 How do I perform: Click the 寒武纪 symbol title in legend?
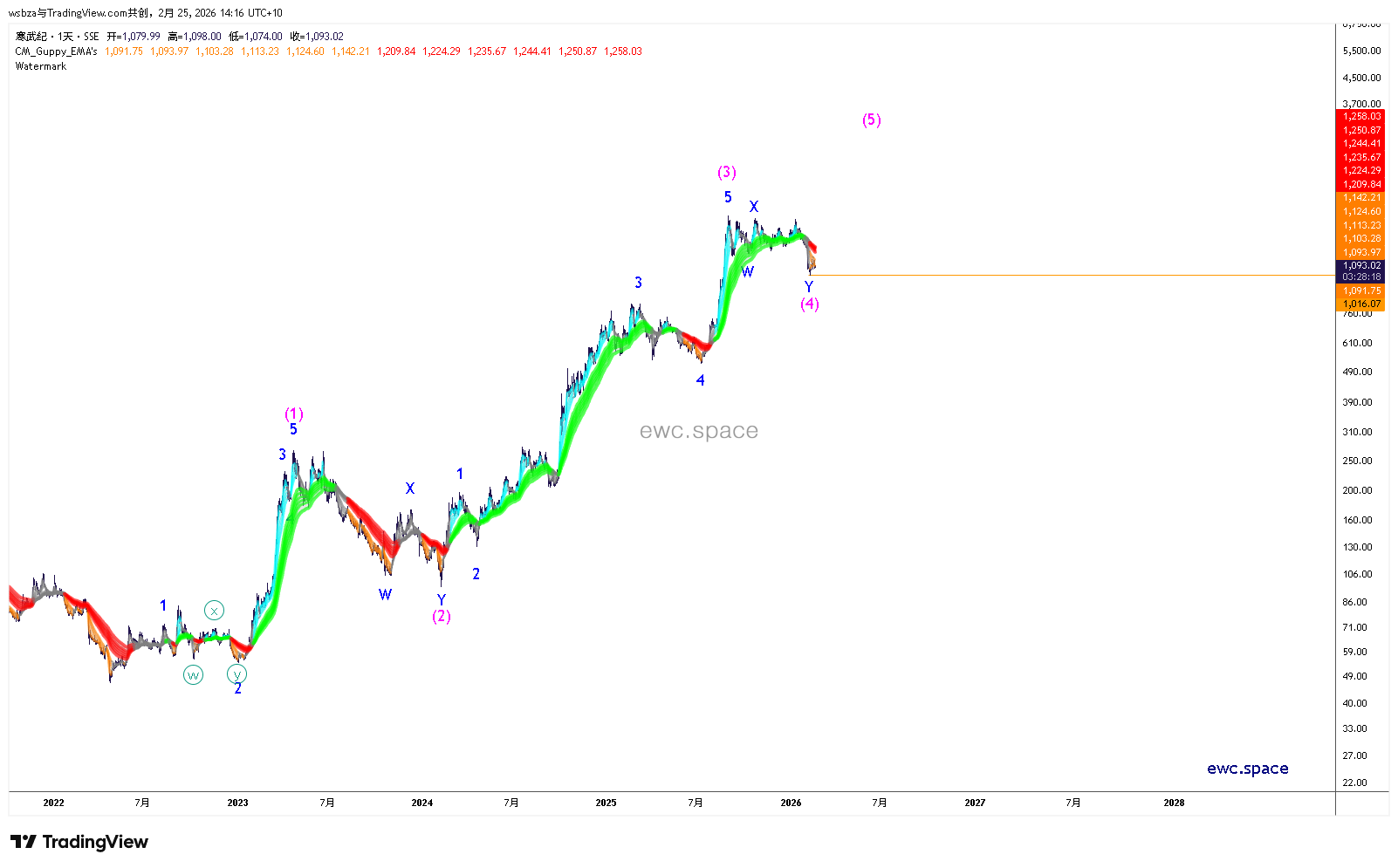(31, 37)
